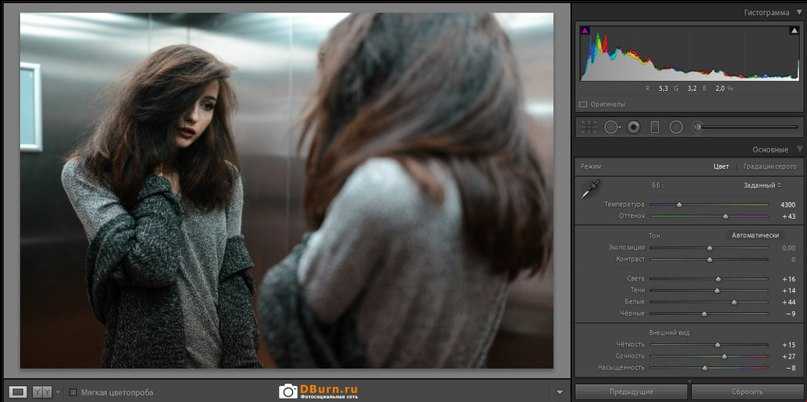Click the Автоматически tone button
Viewport: 807px width, 402px height.
(x=754, y=235)
